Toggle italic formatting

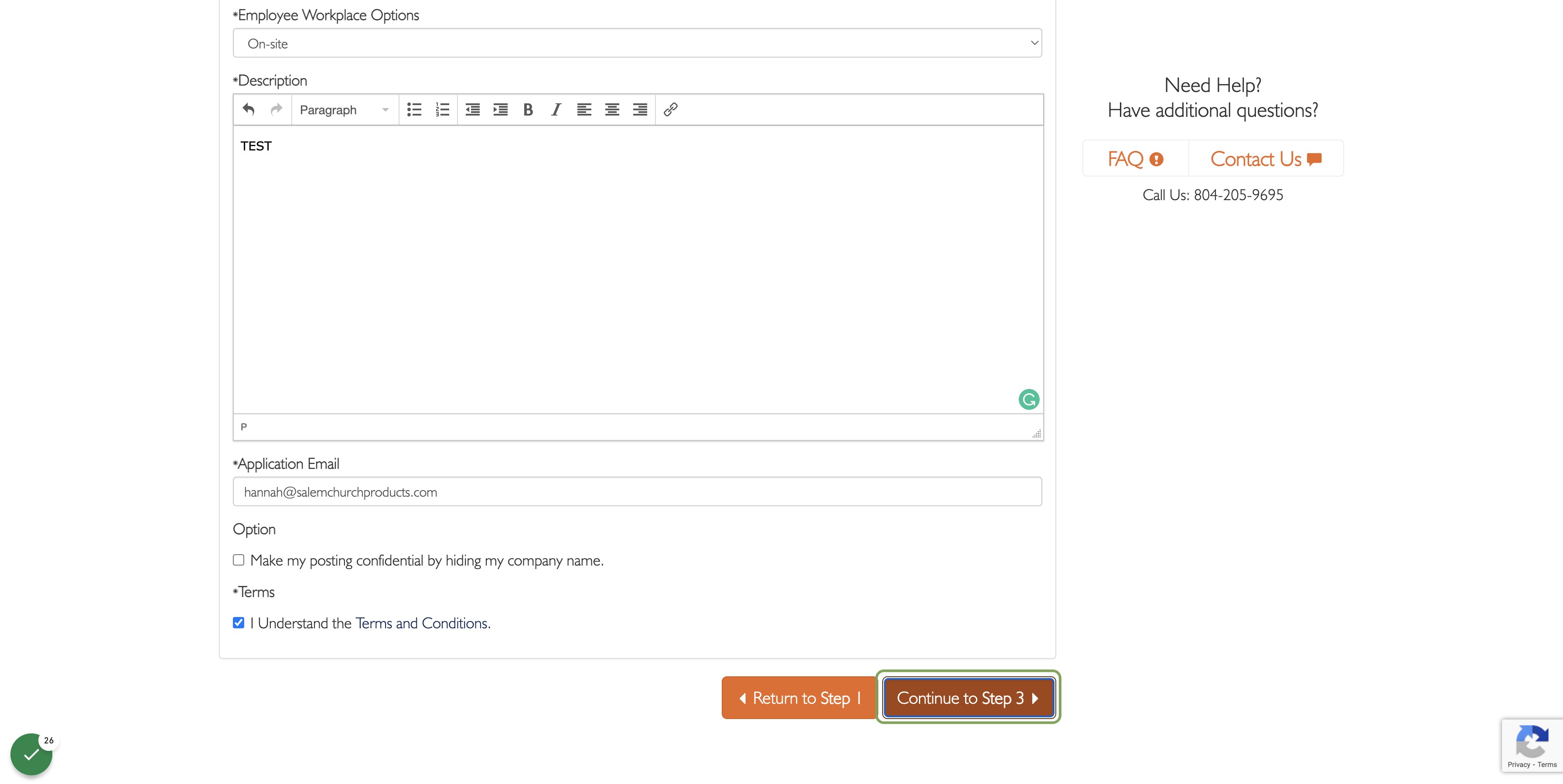point(556,109)
